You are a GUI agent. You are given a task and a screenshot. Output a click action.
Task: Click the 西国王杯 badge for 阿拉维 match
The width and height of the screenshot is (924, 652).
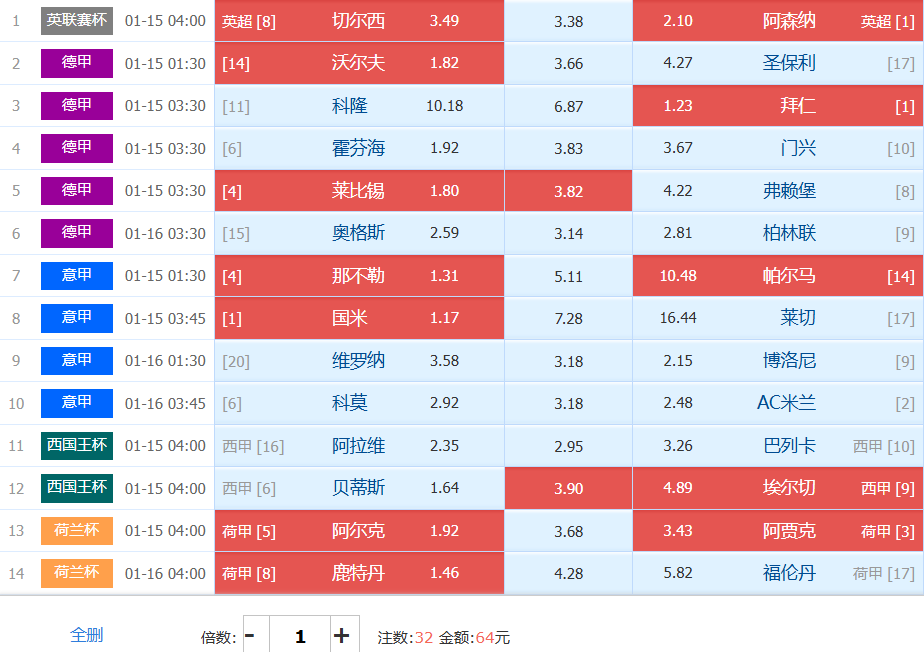[x=77, y=445]
